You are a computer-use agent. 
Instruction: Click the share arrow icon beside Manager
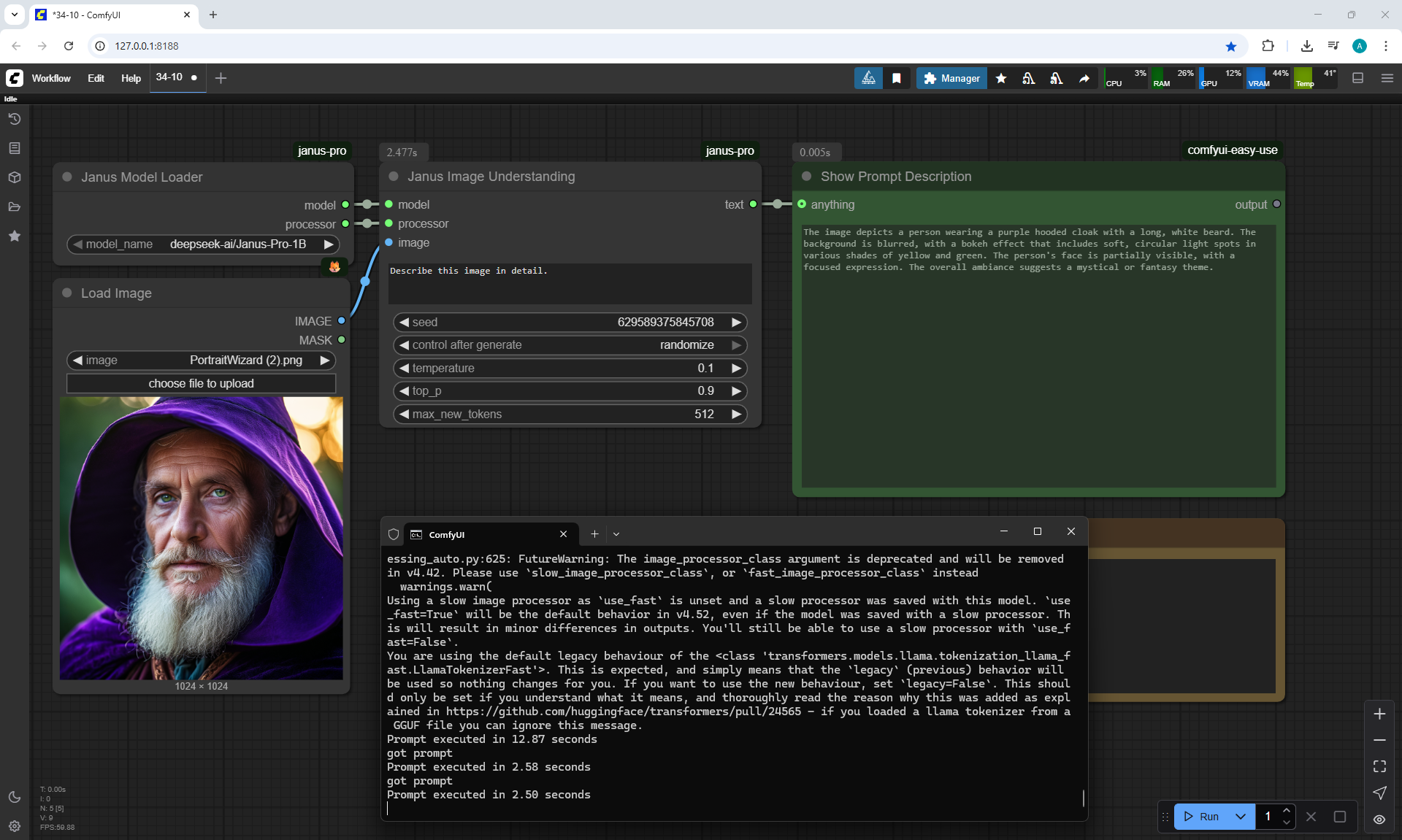pos(1084,78)
